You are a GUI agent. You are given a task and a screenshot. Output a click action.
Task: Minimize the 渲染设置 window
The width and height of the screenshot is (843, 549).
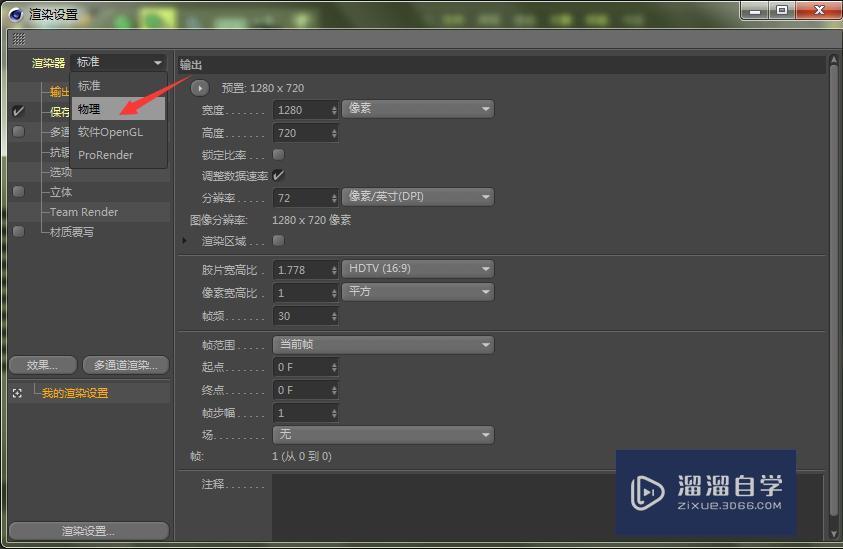point(755,10)
